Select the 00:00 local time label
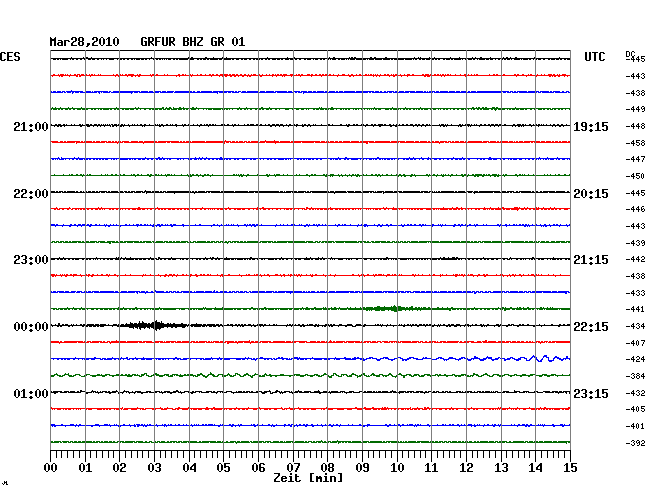650x494 pixels. (31, 327)
